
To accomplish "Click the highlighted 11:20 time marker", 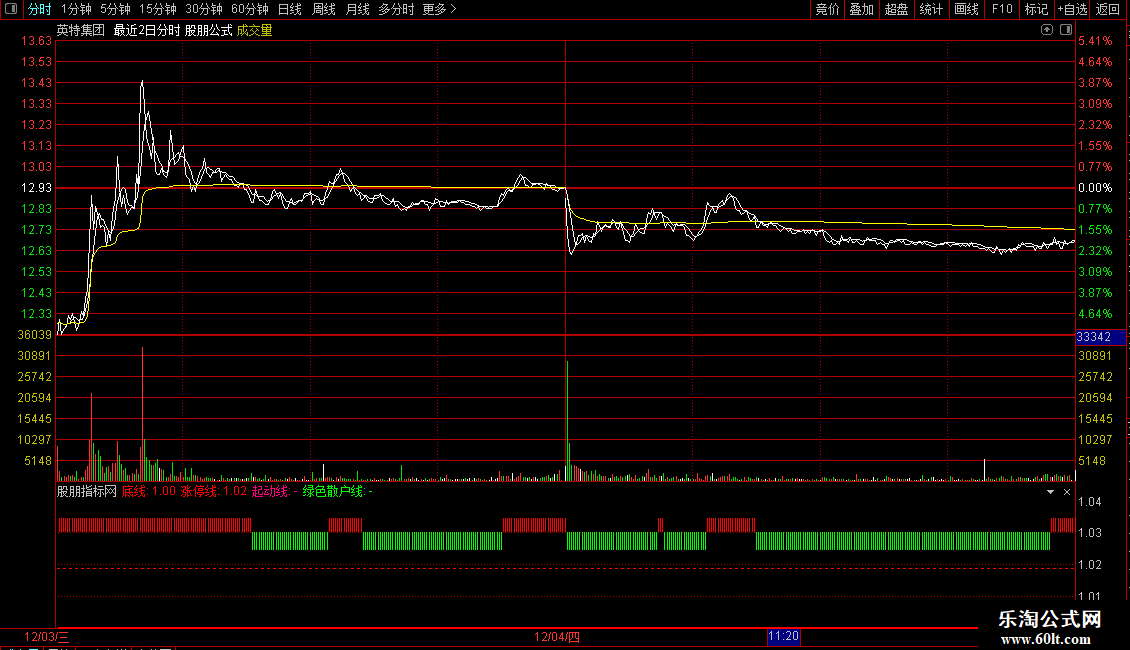I will pos(783,636).
